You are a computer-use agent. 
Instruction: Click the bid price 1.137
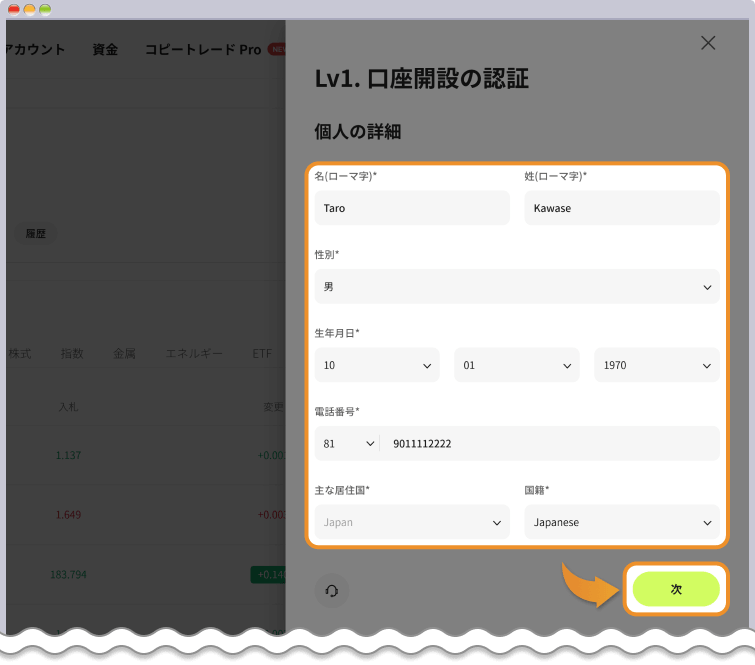(68, 455)
